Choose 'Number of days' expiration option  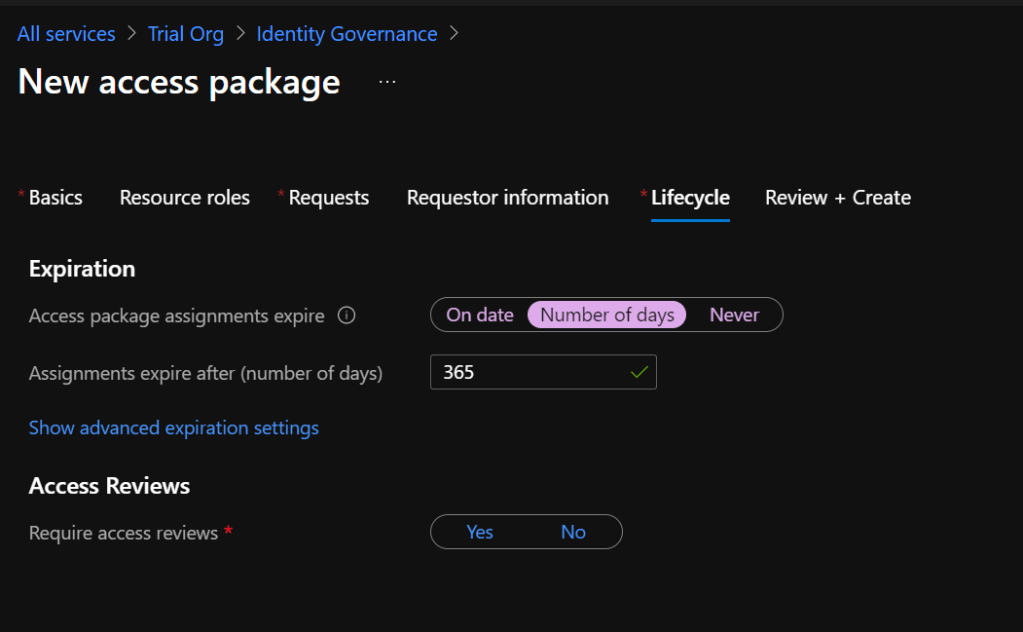pos(607,315)
